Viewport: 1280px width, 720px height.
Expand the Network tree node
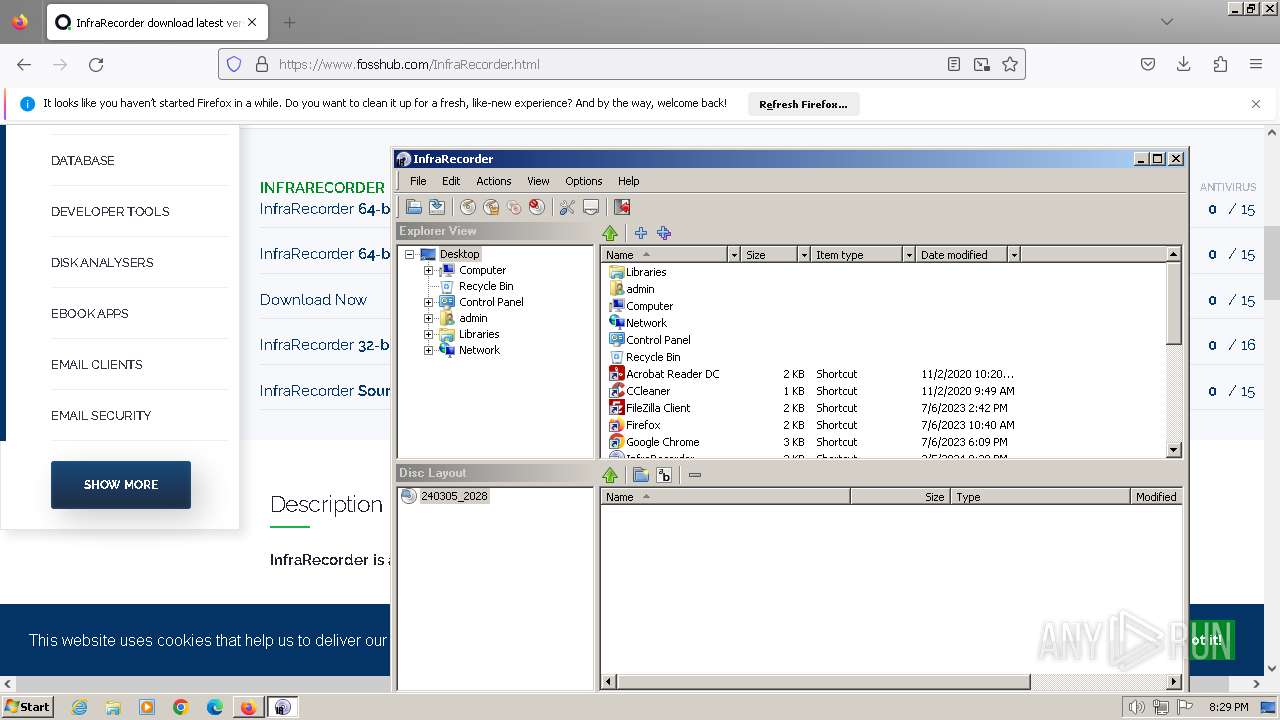click(428, 350)
